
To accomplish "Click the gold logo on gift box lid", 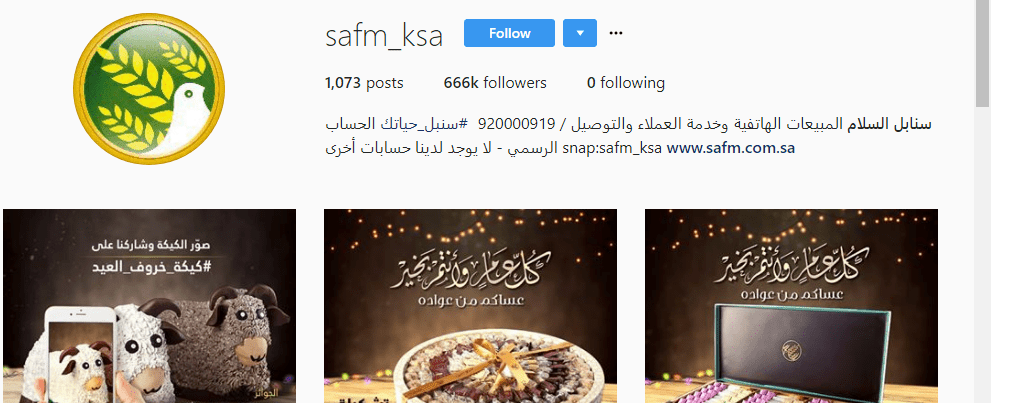I will [x=792, y=349].
